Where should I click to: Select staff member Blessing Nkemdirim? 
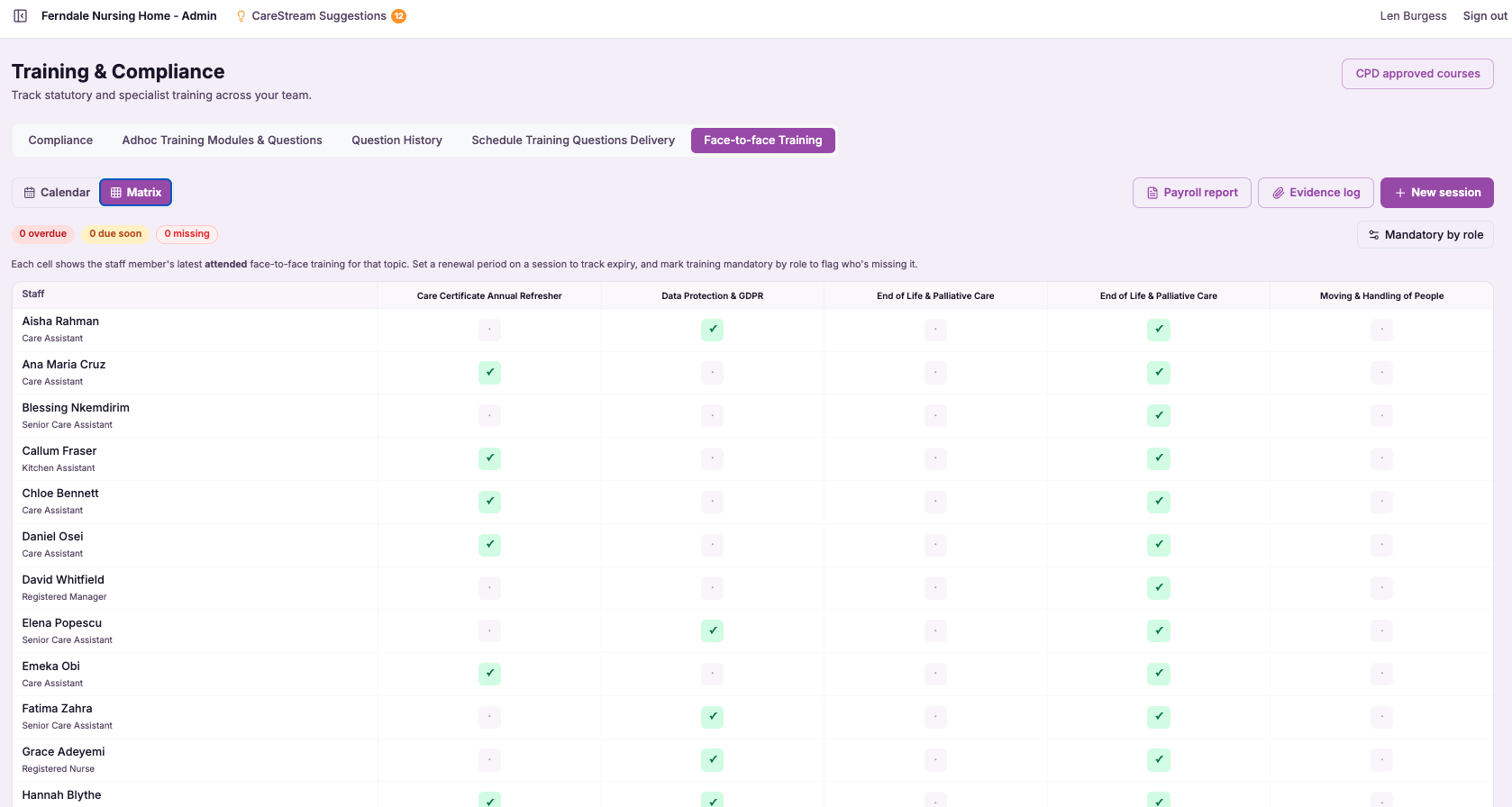pos(76,408)
